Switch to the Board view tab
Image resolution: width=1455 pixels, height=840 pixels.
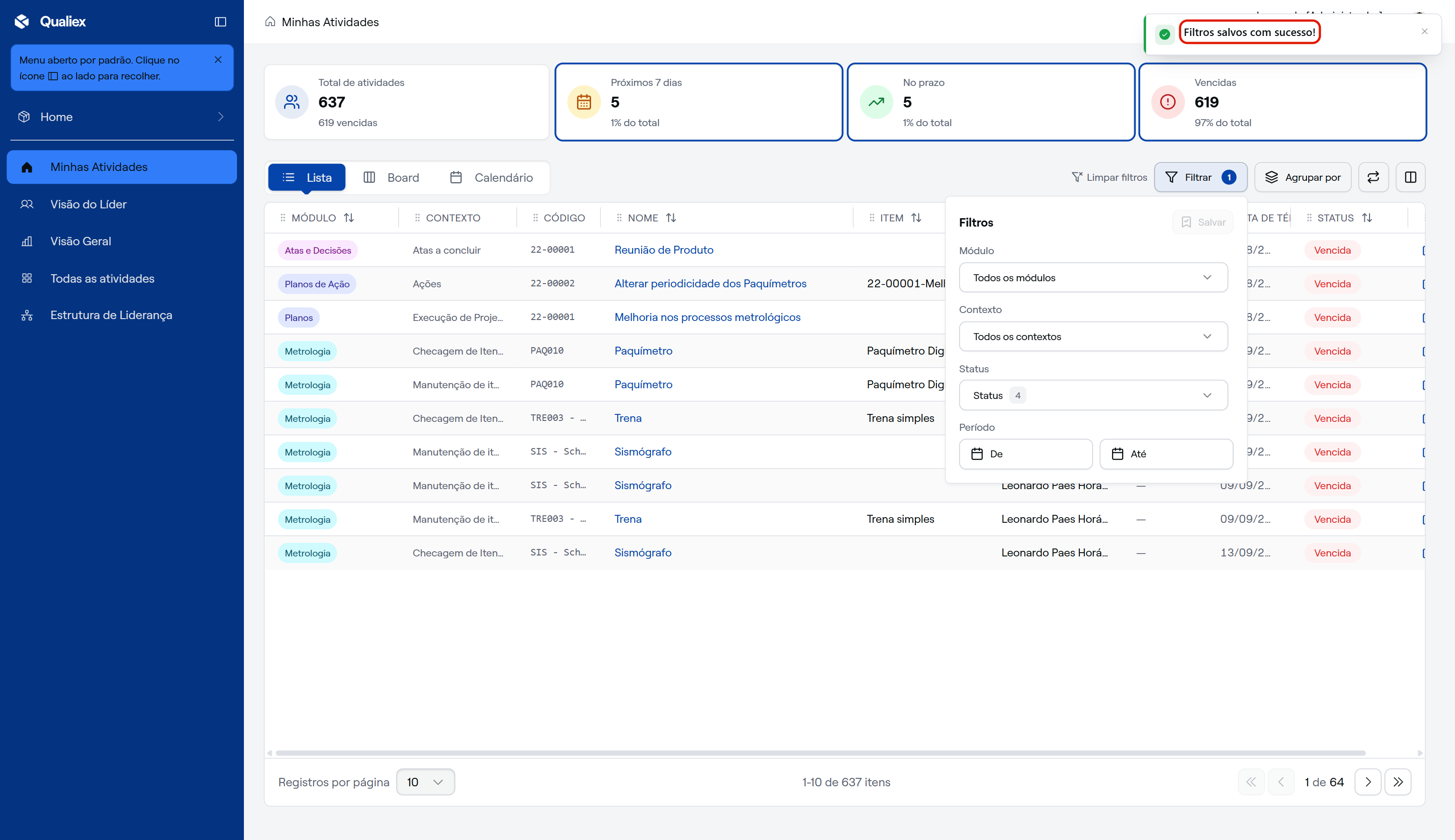391,177
